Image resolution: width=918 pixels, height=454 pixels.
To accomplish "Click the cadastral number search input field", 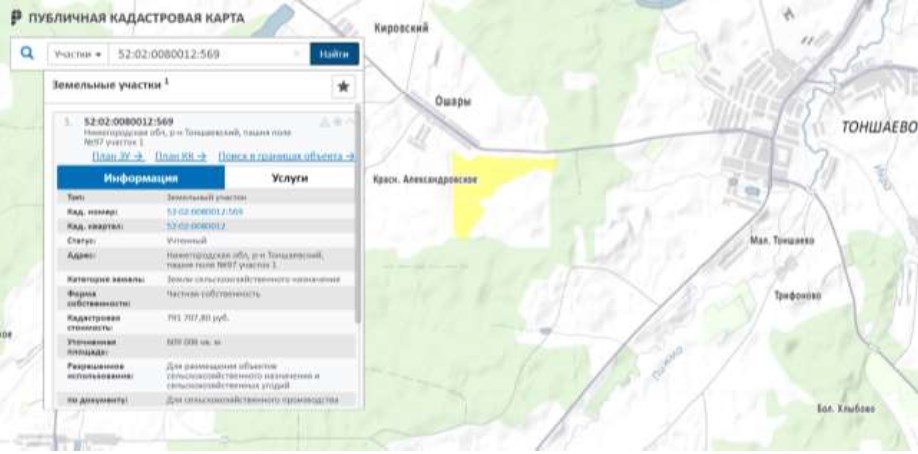I will (x=200, y=54).
